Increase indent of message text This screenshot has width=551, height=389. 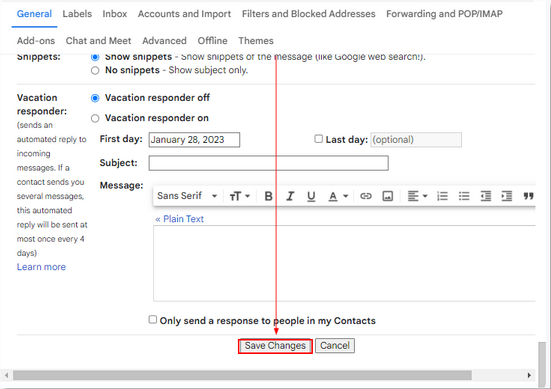(507, 196)
